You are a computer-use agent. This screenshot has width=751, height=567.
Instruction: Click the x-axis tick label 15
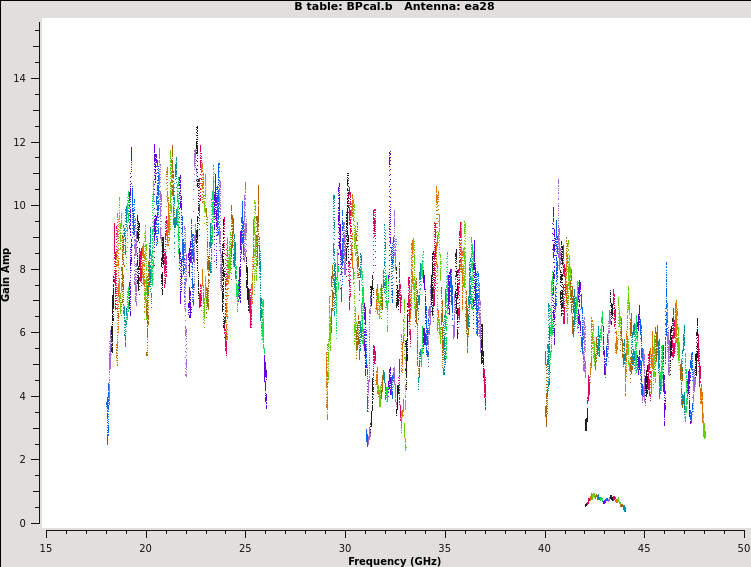tap(46, 548)
